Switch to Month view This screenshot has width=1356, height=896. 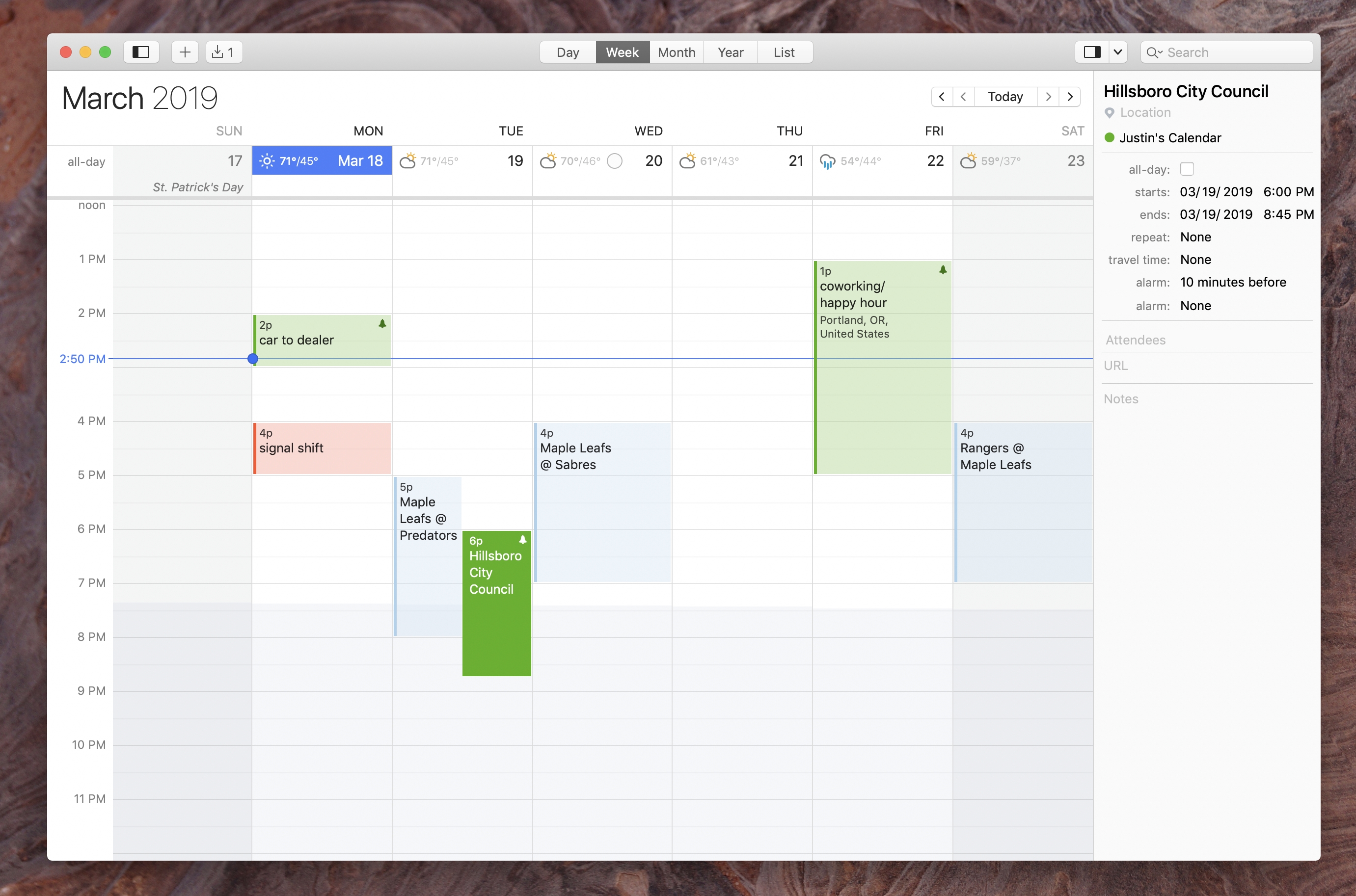pyautogui.click(x=675, y=52)
